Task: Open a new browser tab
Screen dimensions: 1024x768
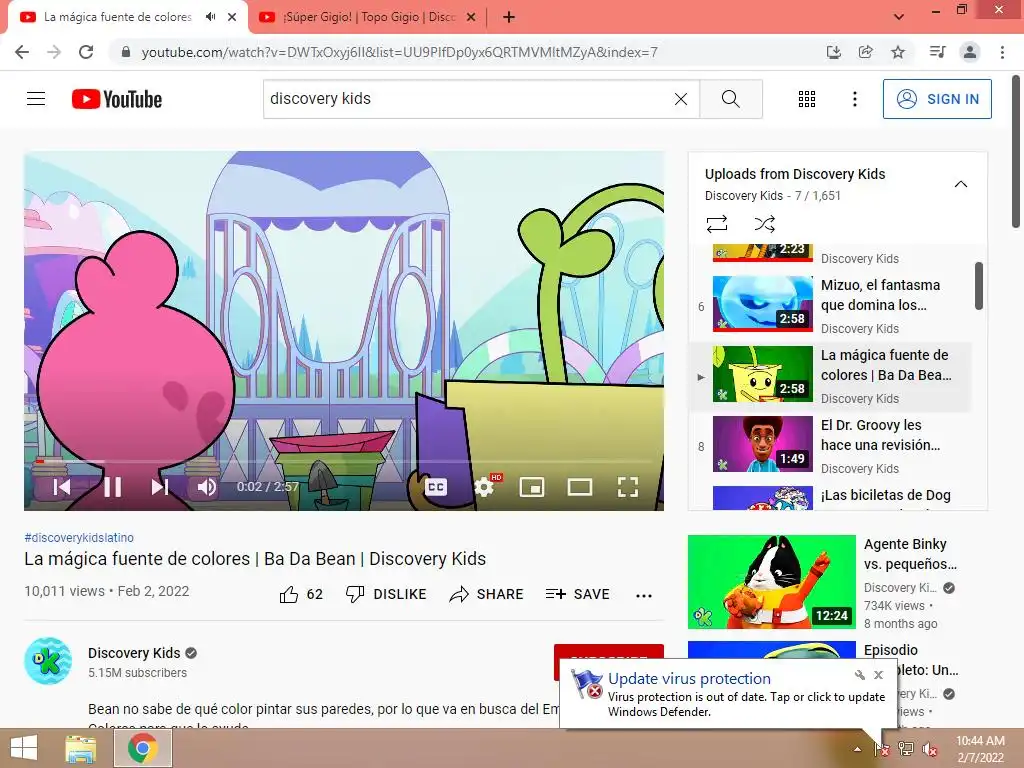Action: [x=509, y=17]
